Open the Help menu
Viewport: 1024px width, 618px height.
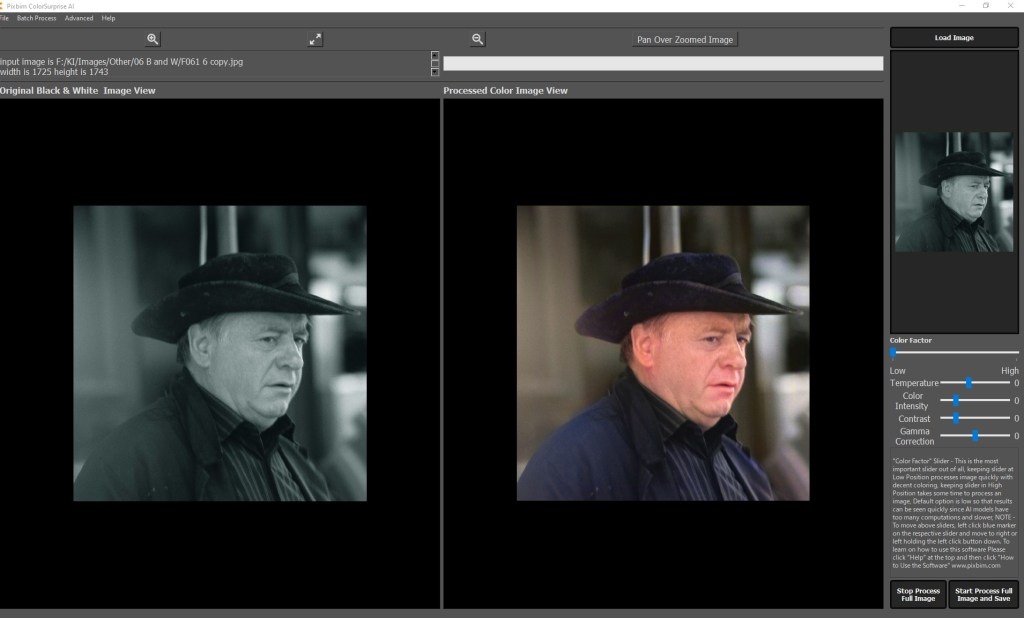pos(107,17)
